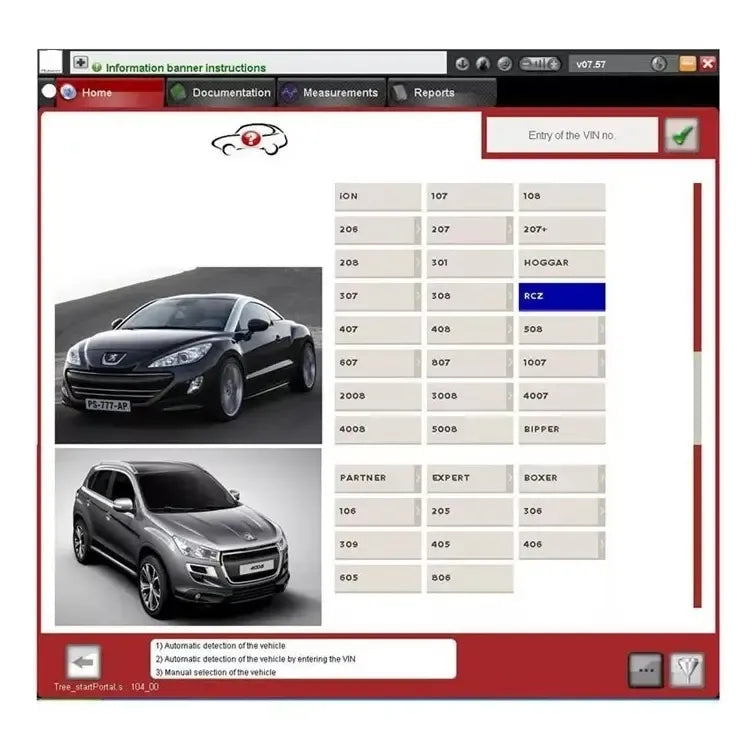Choose the 306 model

pyautogui.click(x=562, y=511)
